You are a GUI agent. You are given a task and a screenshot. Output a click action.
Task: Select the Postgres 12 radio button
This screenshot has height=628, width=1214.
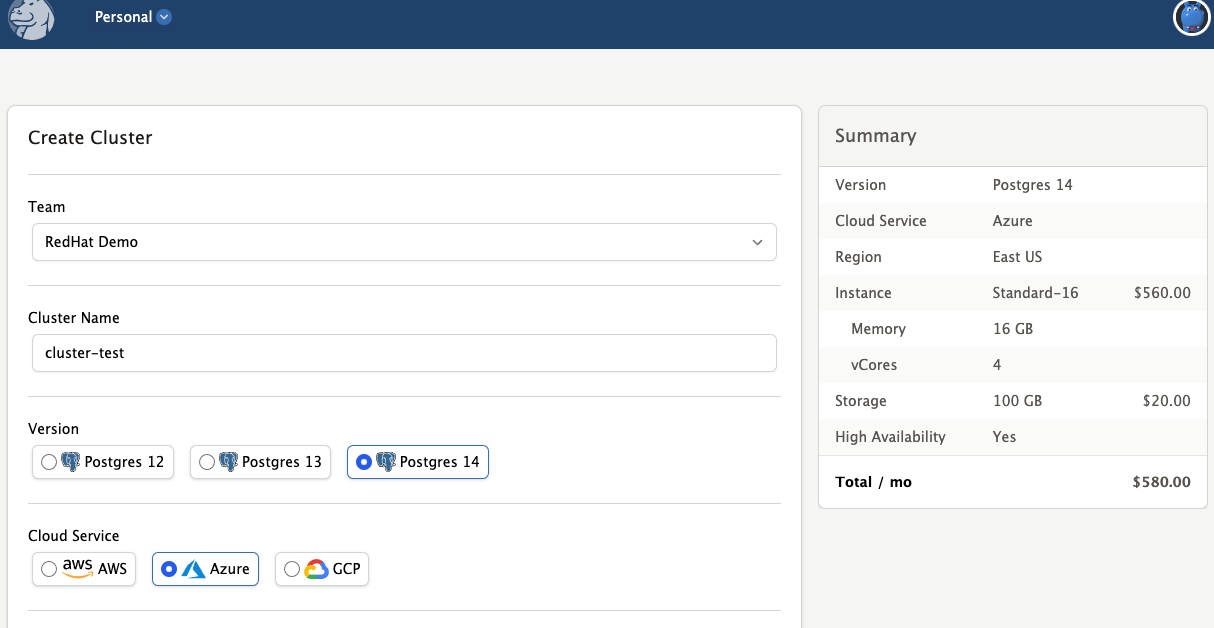pyautogui.click(x=49, y=461)
